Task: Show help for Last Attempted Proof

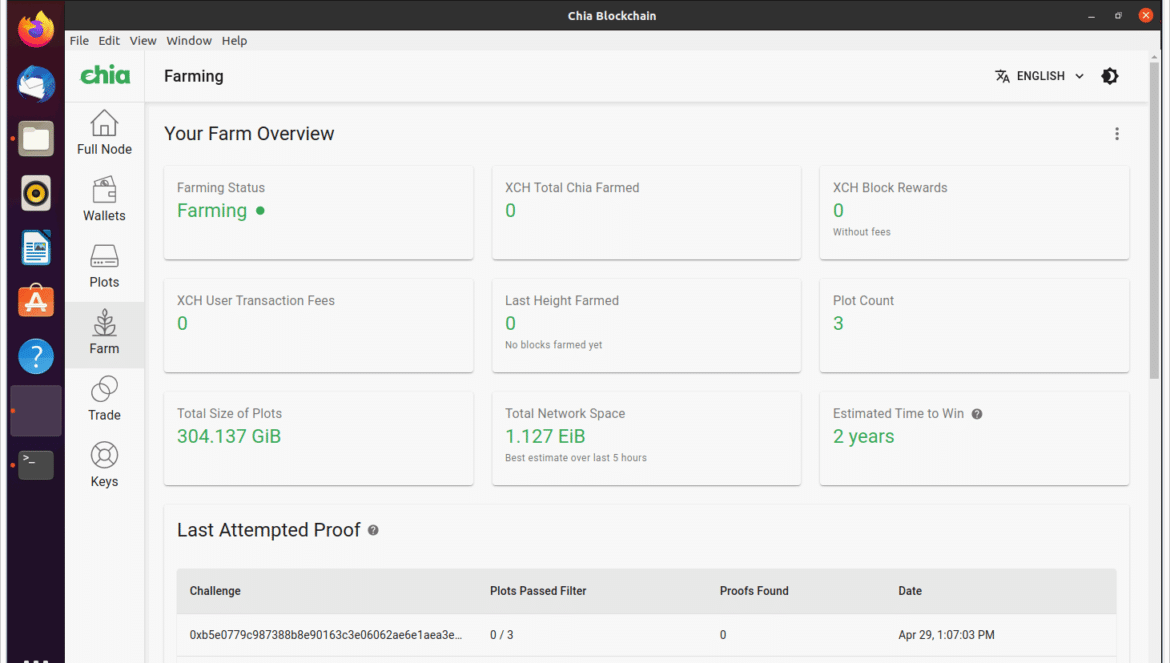Action: 373,530
